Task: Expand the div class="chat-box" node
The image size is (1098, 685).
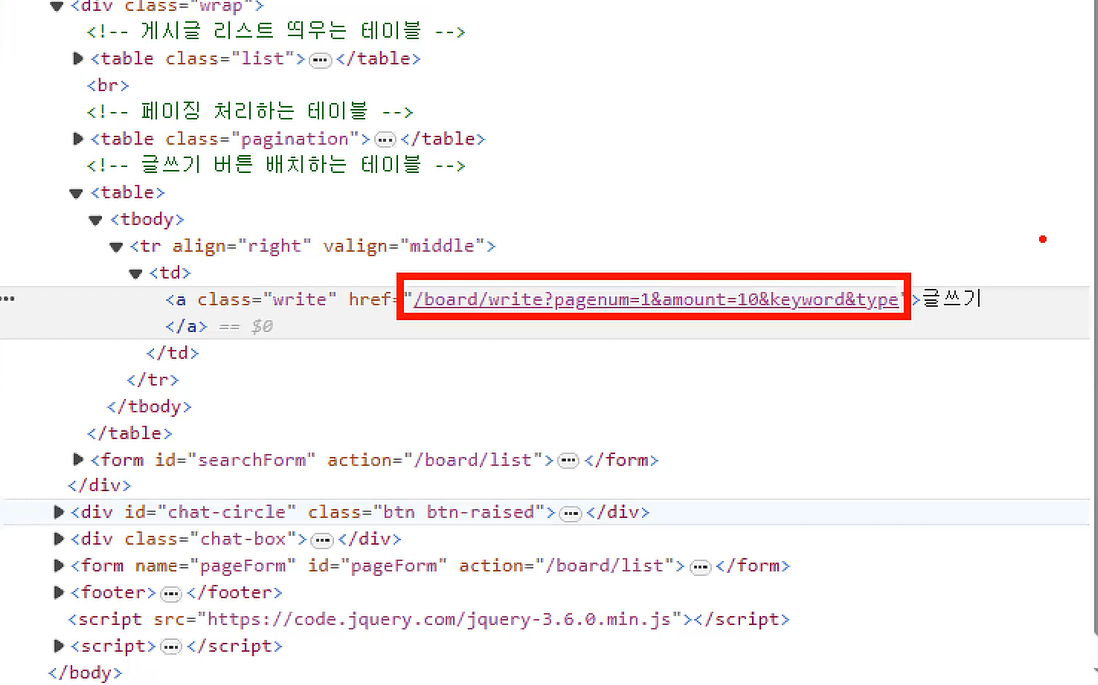Action: click(59, 539)
